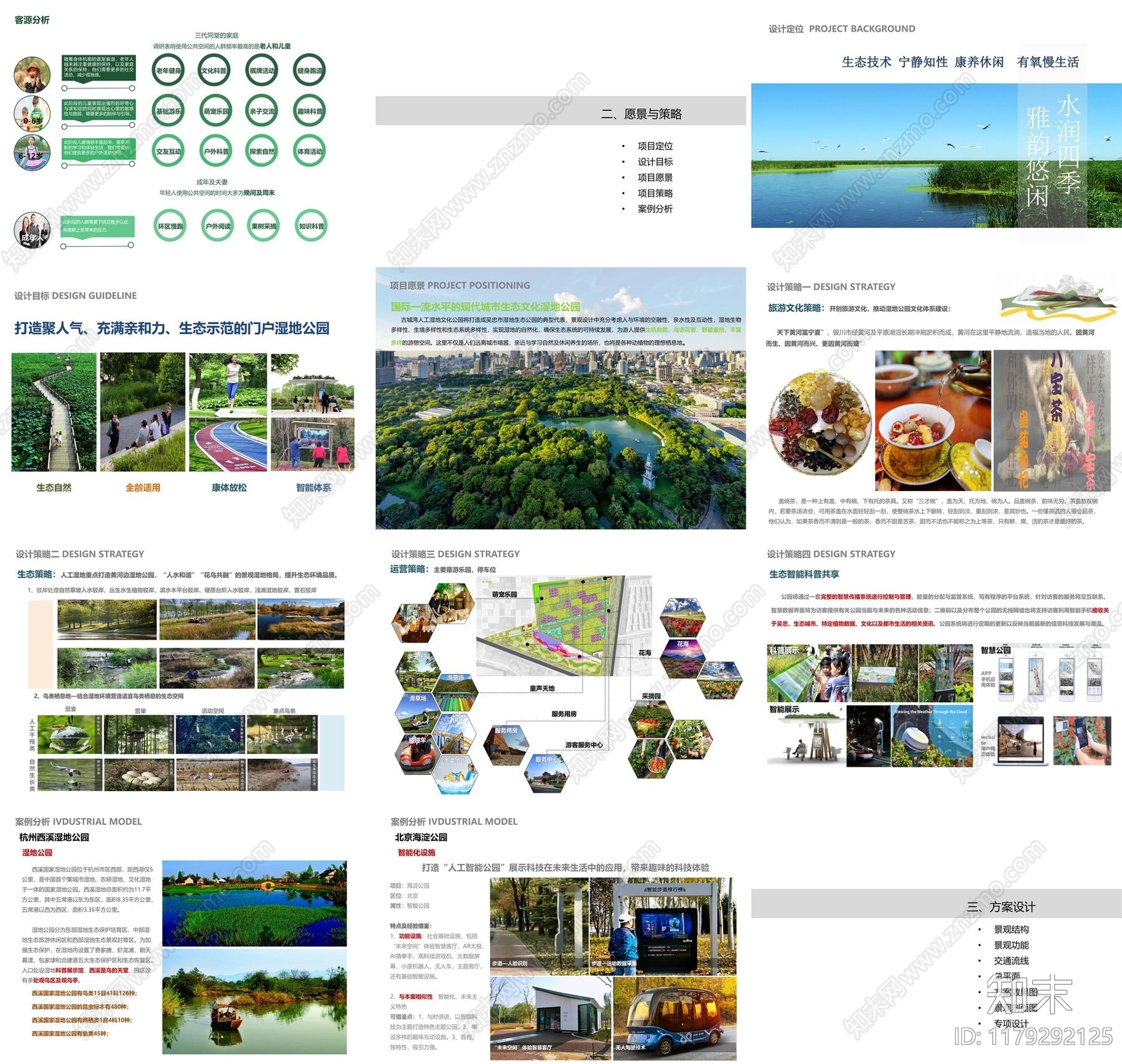
Task: Select the 项目策略 agenda bullet
Action: (x=655, y=193)
